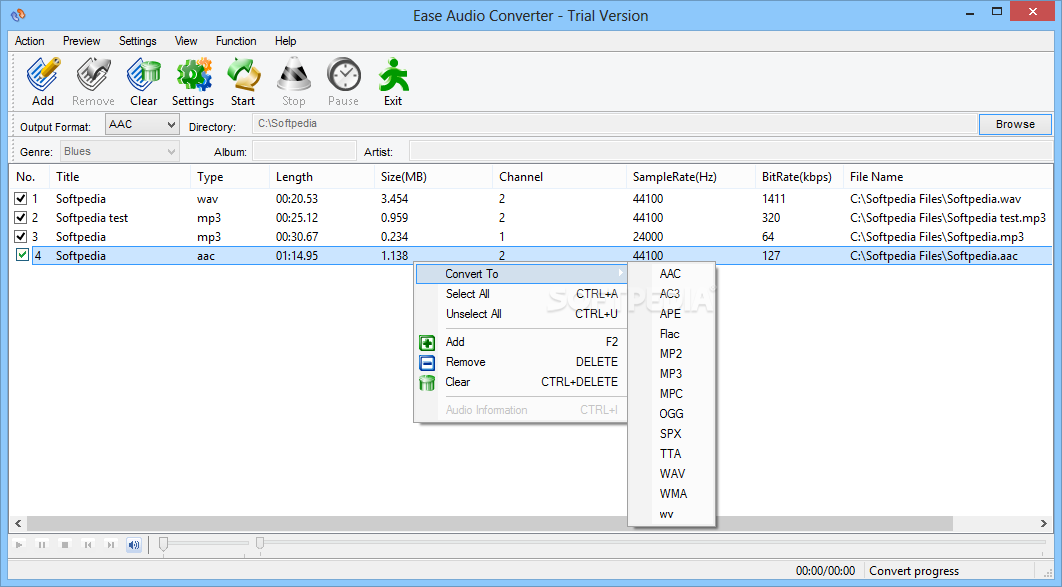Uncheck the checkbox for row 4 aac
The width and height of the screenshot is (1062, 587).
click(x=22, y=255)
